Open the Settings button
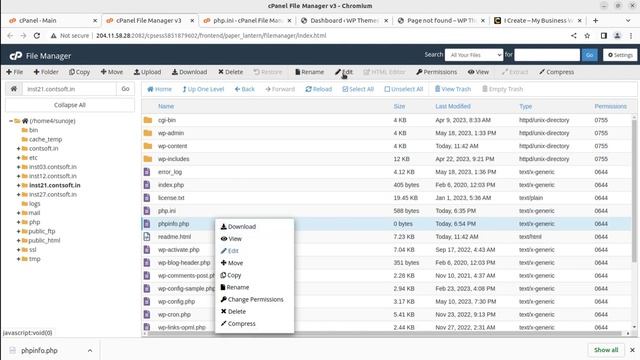The image size is (640, 360). 620,55
